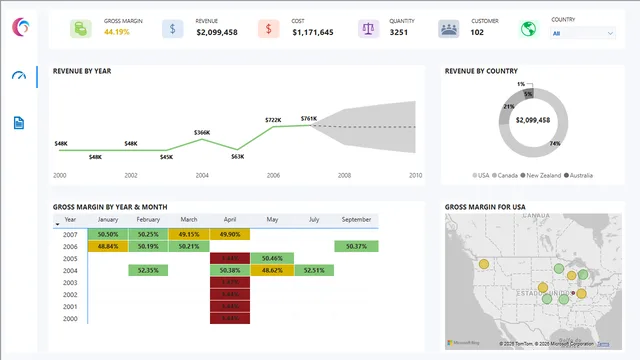Click the 2006 September cell 50.37%

tap(356, 247)
